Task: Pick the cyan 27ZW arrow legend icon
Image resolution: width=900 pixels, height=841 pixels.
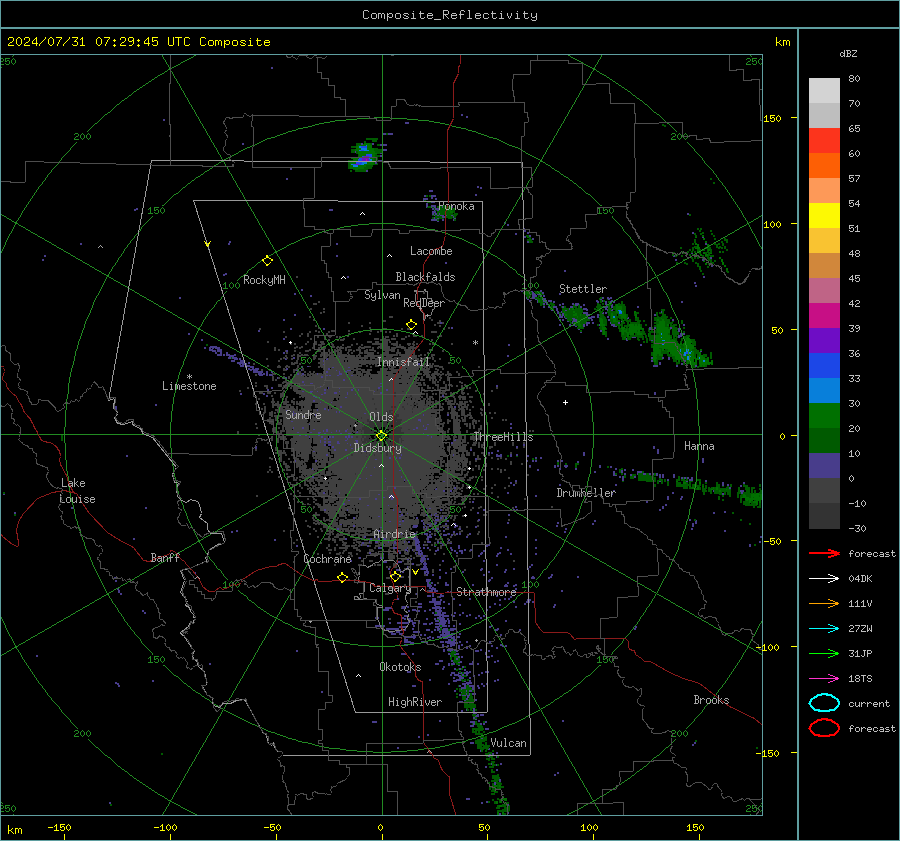Action: coord(824,629)
